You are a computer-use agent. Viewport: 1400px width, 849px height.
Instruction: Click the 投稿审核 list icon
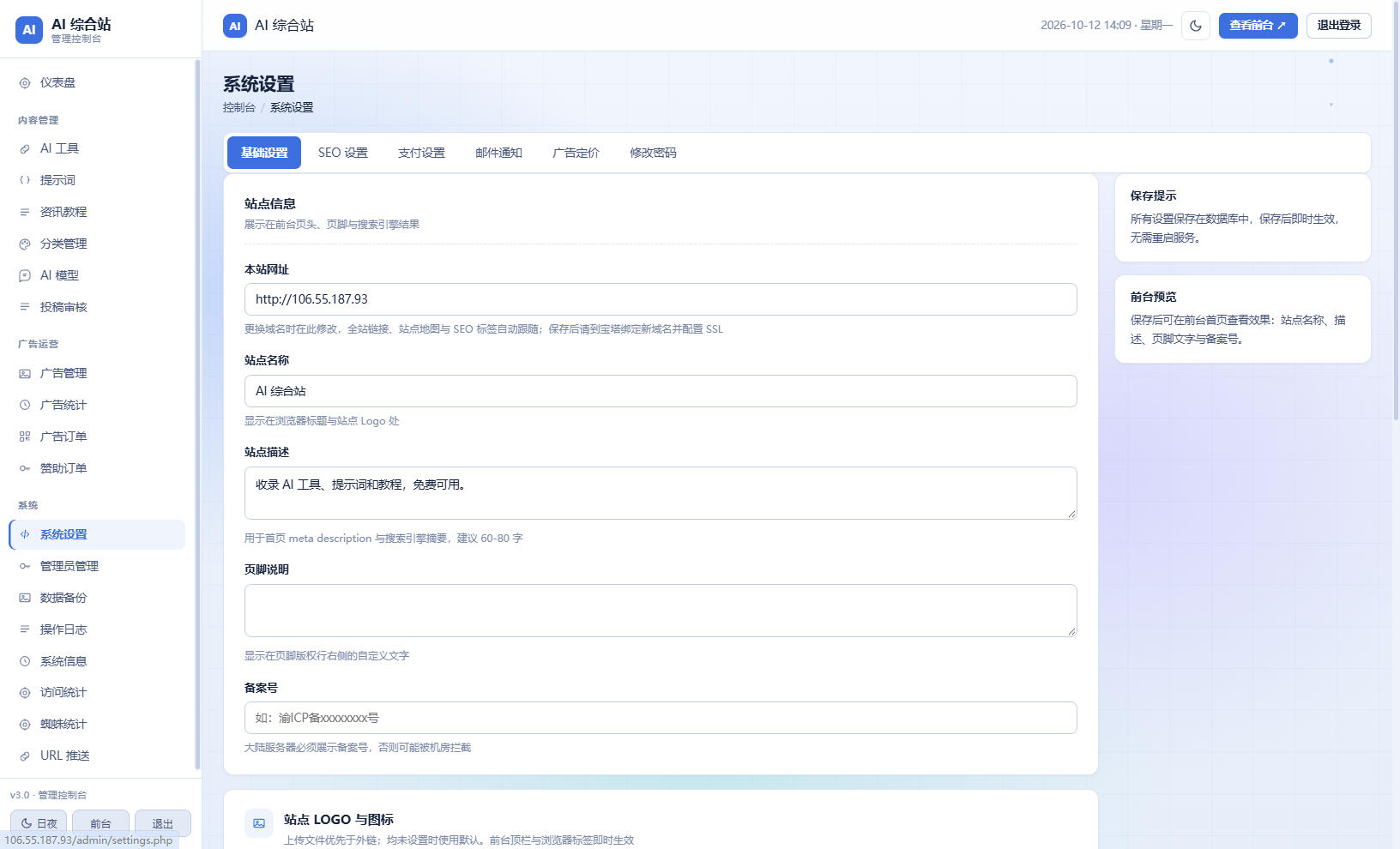[x=25, y=308]
